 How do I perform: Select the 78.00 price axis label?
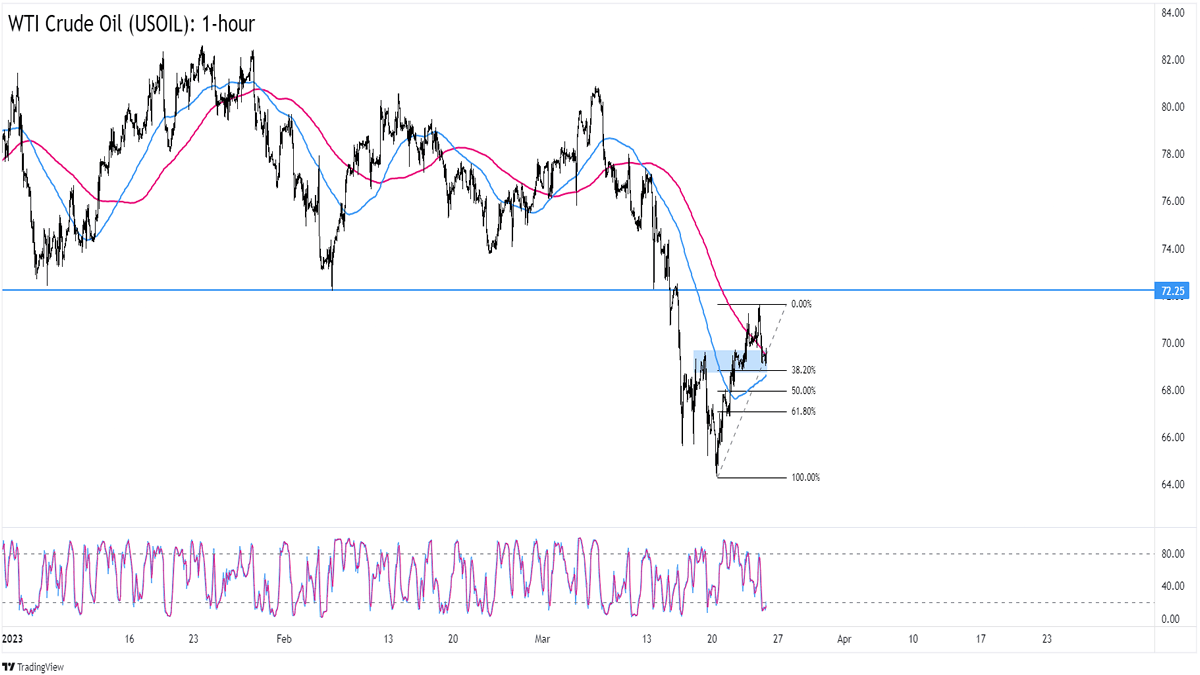coord(1172,154)
